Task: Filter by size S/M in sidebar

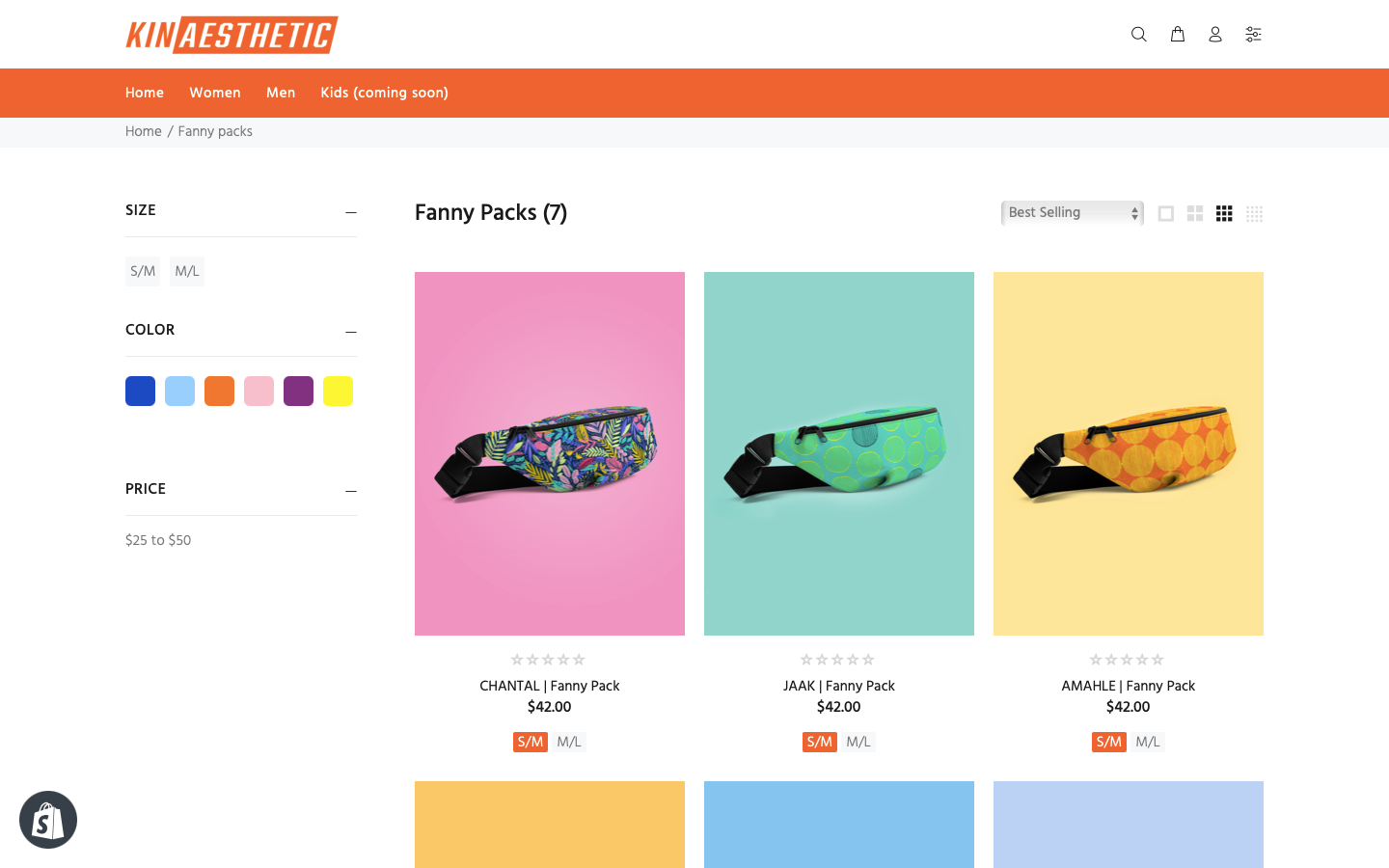Action: point(143,272)
